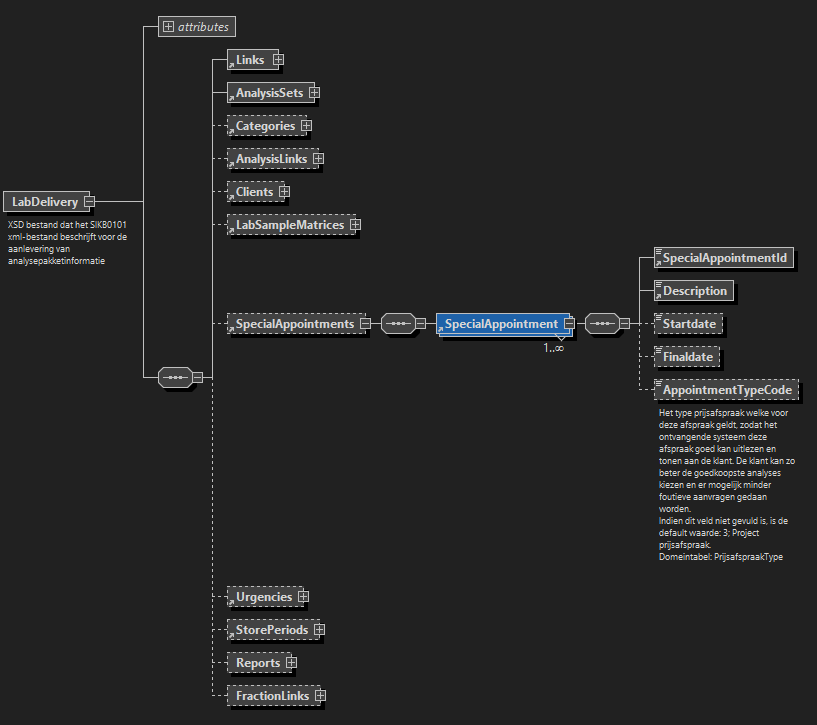Expand the attributes node plus icon
Image resolution: width=817 pixels, height=725 pixels.
[168, 27]
